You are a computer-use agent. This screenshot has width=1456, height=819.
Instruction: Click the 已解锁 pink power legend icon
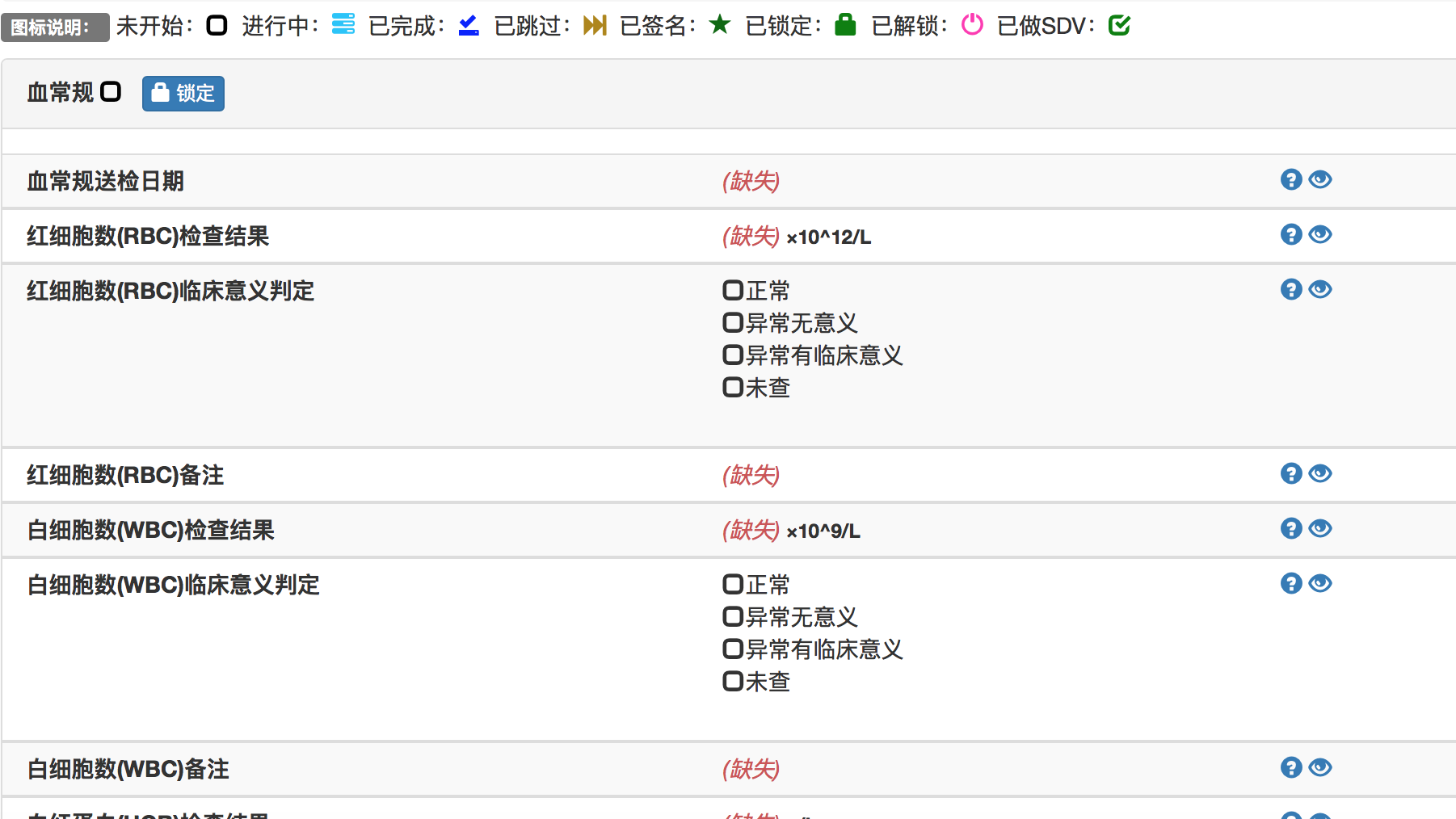click(972, 24)
